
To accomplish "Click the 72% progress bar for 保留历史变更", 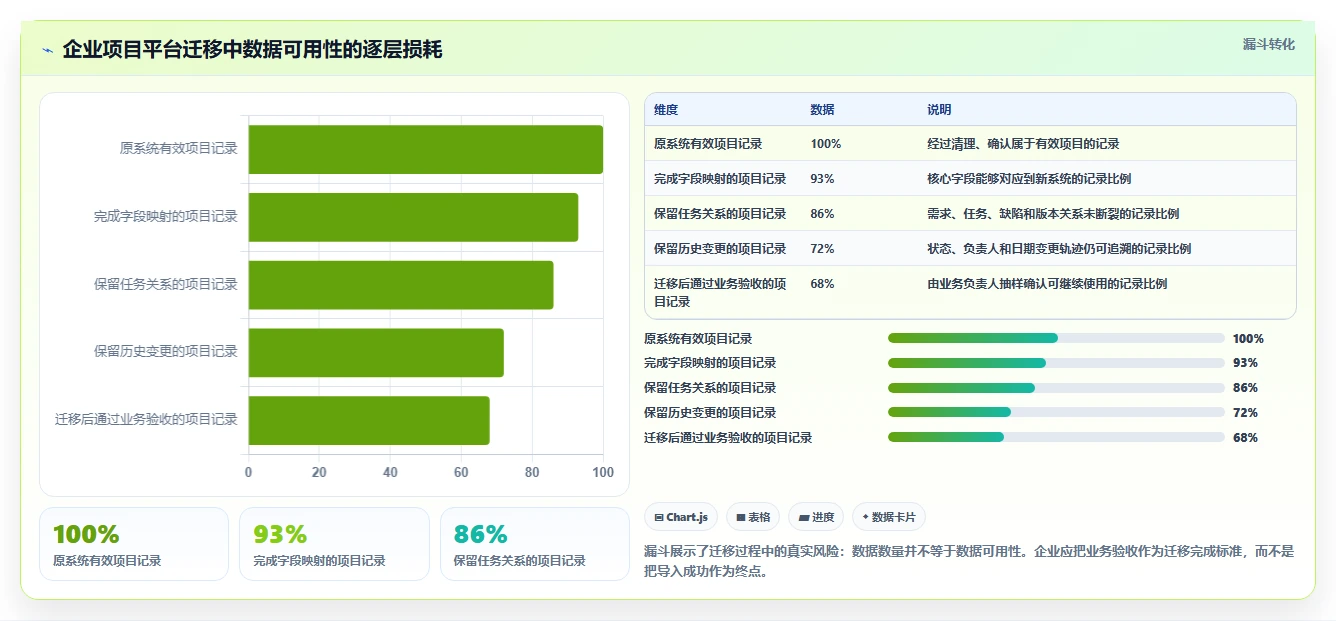I will point(1056,412).
